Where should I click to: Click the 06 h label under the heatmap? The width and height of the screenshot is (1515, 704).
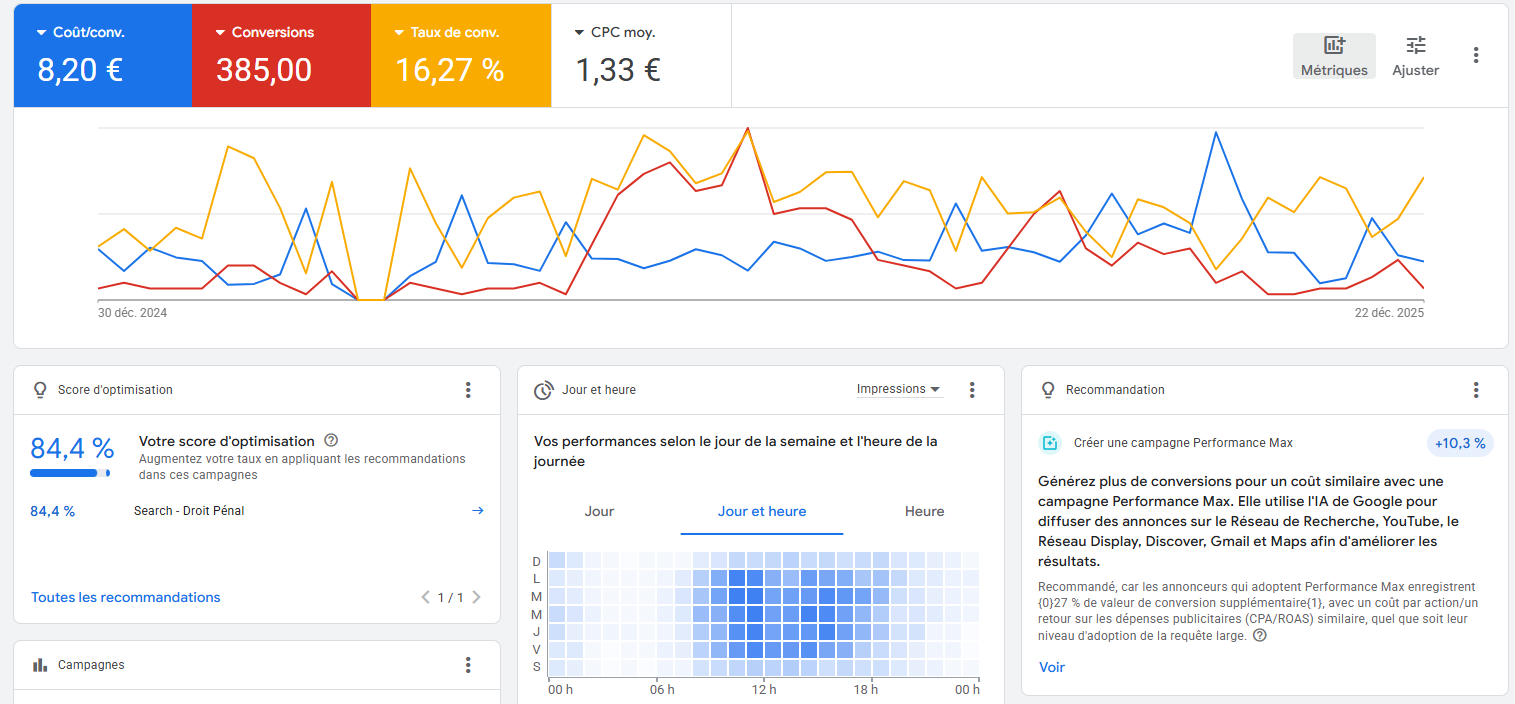pyautogui.click(x=662, y=690)
